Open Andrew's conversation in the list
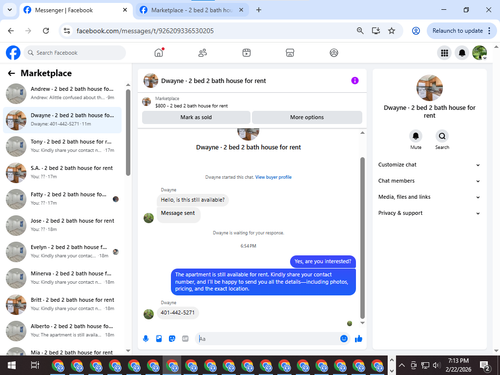This screenshot has width=500, height=375. [x=62, y=93]
